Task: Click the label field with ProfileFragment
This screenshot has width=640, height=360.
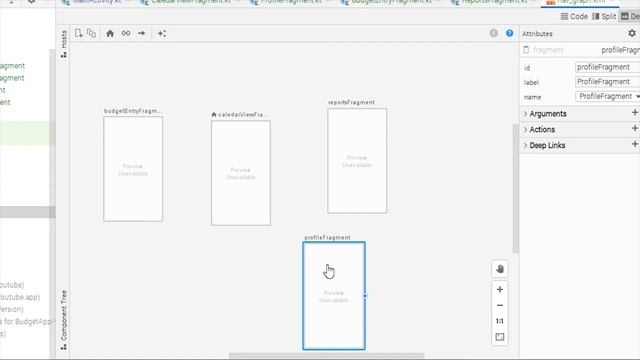Action: pos(608,82)
